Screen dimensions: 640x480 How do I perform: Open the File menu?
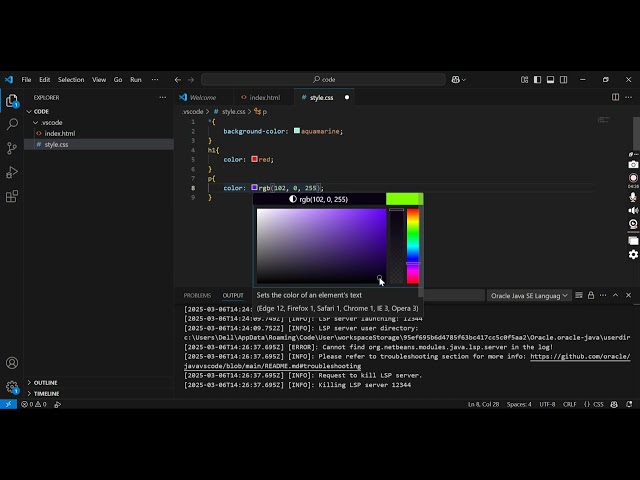click(x=26, y=80)
